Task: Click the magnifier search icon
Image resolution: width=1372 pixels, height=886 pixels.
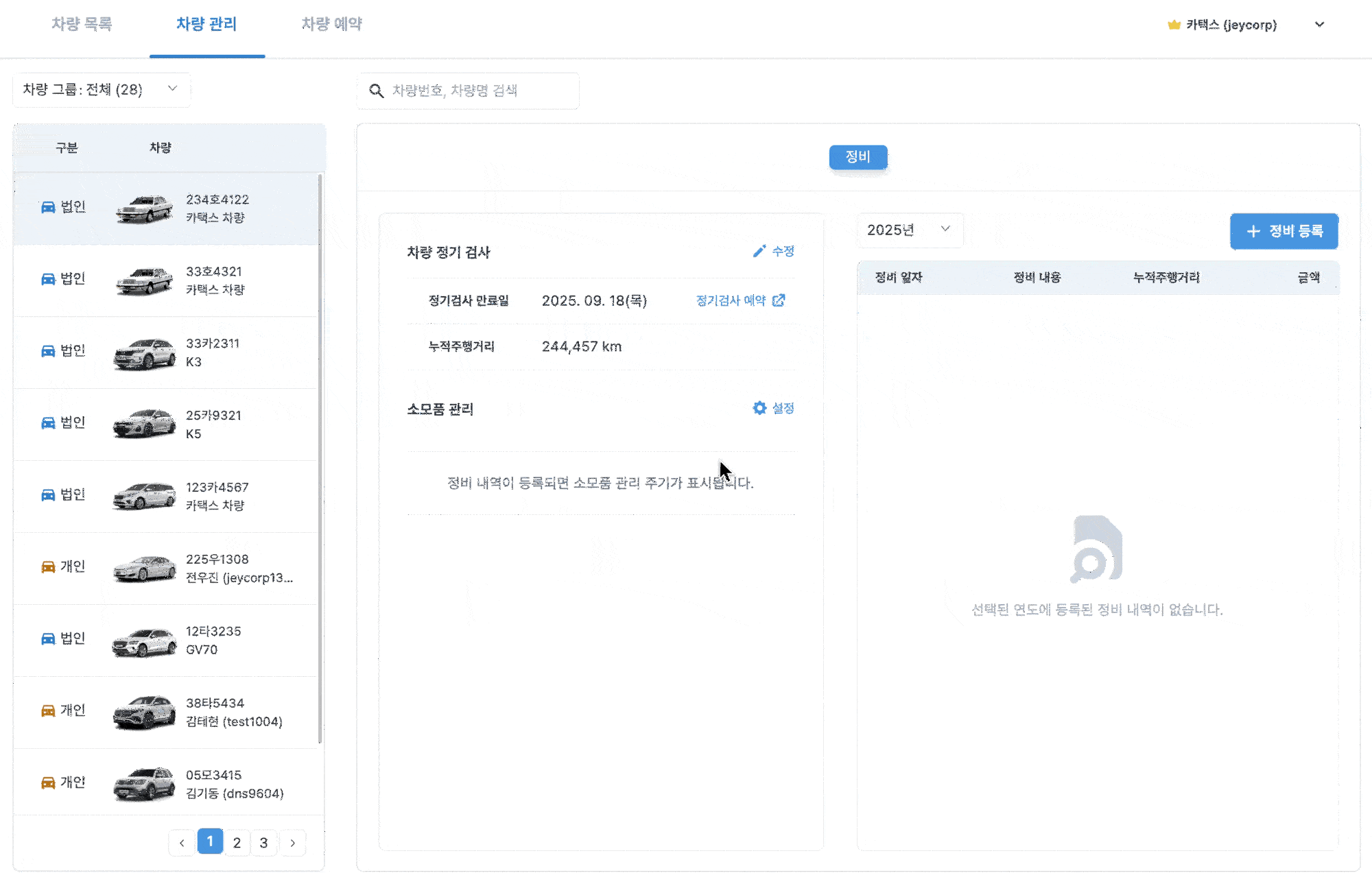Action: pos(376,91)
